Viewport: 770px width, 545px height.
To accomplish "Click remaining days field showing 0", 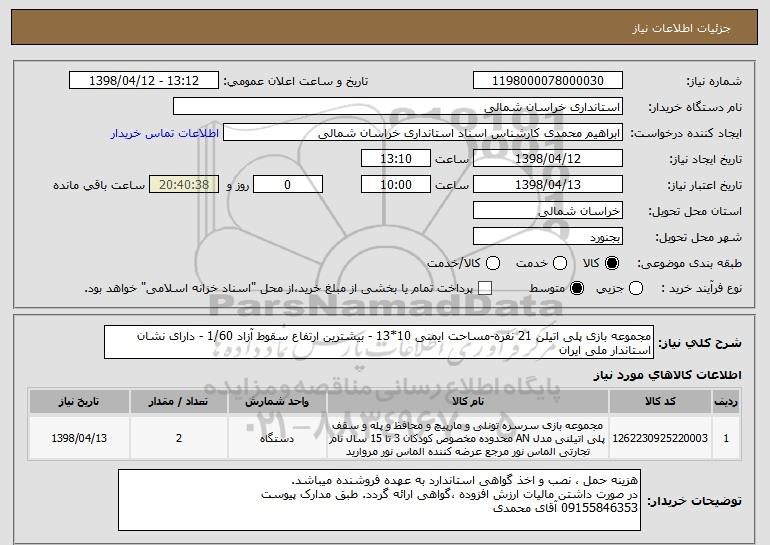I will [288, 185].
